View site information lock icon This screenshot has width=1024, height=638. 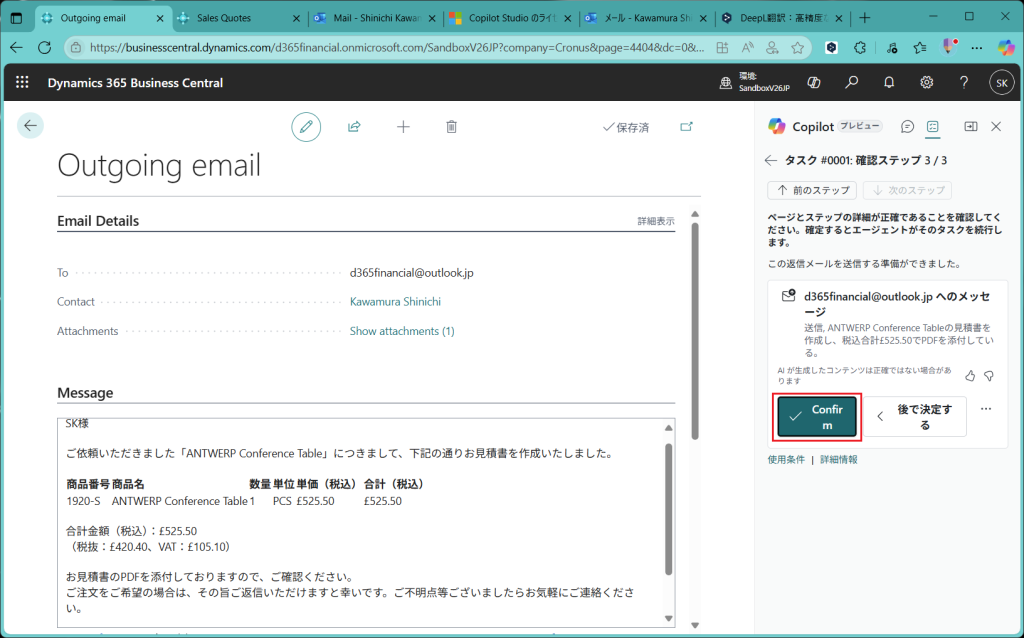click(76, 48)
